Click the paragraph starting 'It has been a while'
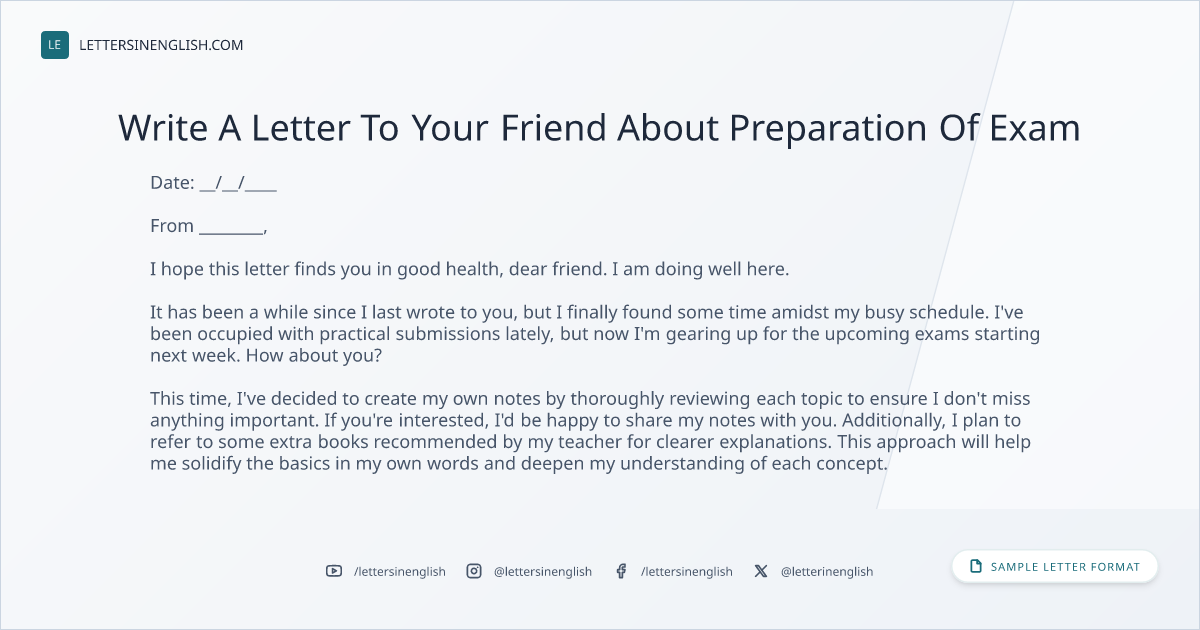Image resolution: width=1200 pixels, height=630 pixels. (x=595, y=334)
